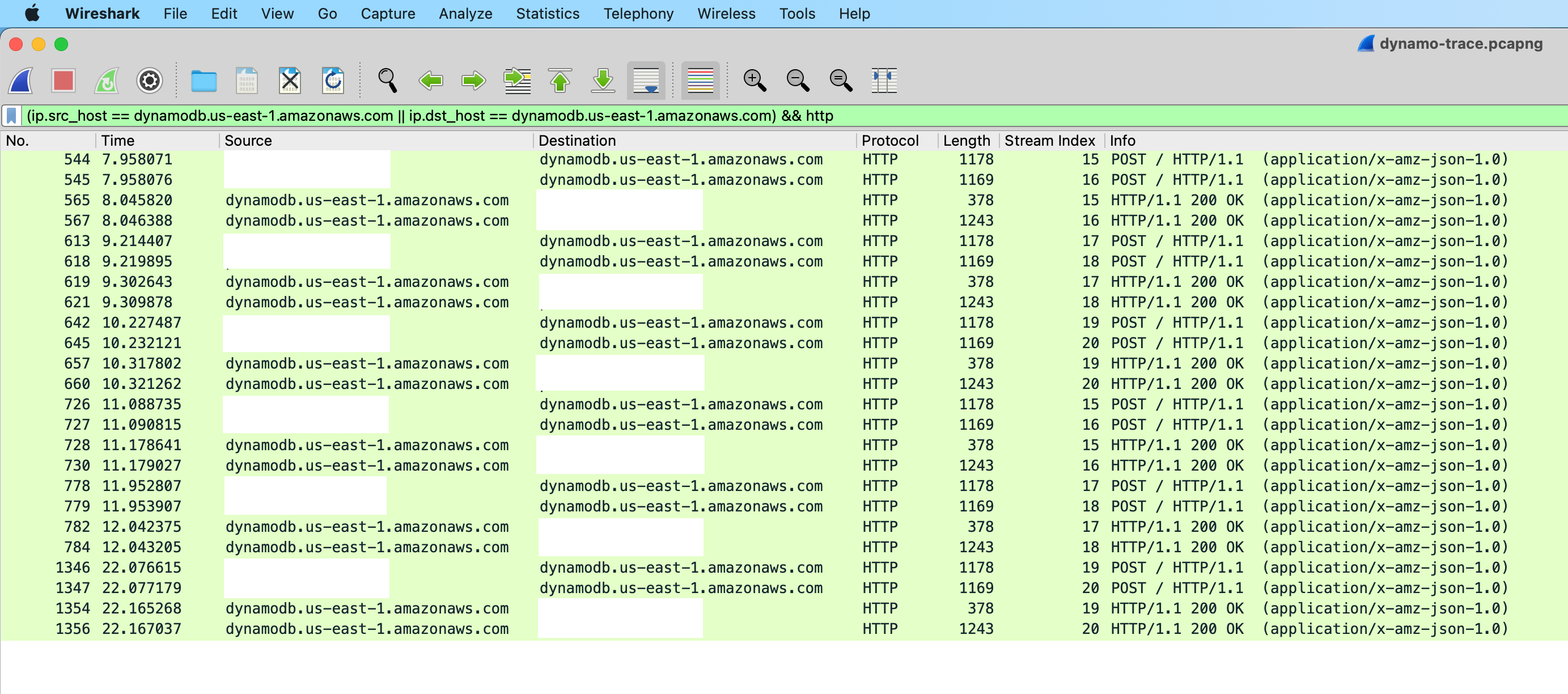Open the Edit menu
Image resolution: width=1568 pixels, height=694 pixels.
click(224, 14)
